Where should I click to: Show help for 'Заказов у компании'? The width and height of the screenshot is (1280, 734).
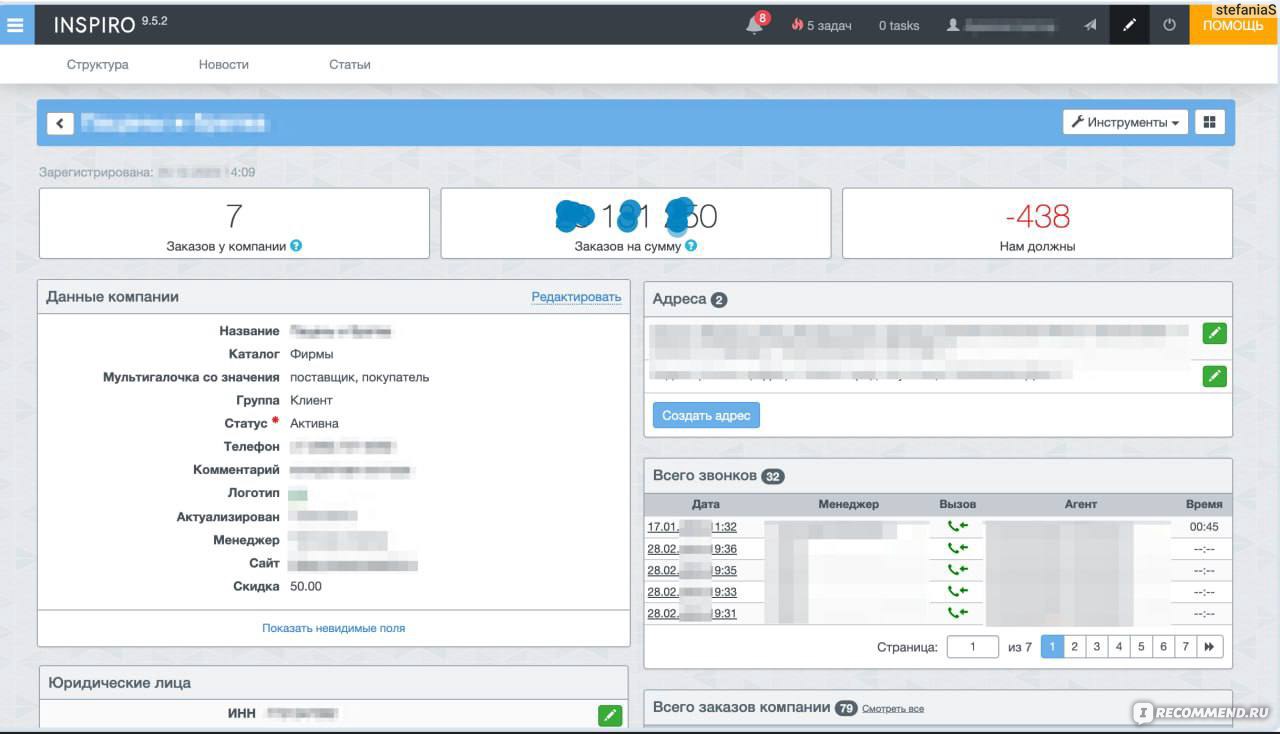click(x=296, y=245)
